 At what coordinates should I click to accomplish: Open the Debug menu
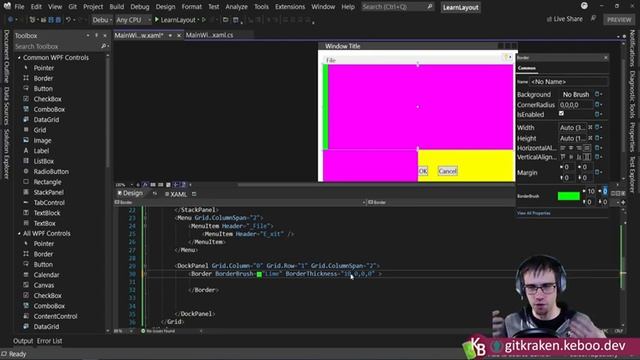point(140,7)
